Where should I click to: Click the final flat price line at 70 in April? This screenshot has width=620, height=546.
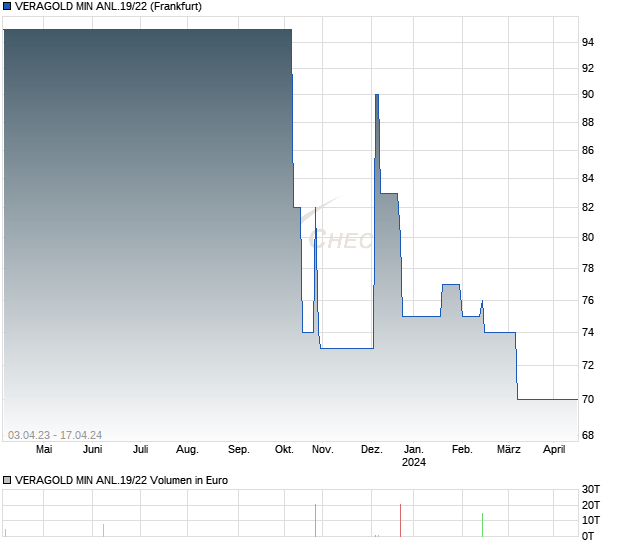click(x=548, y=399)
